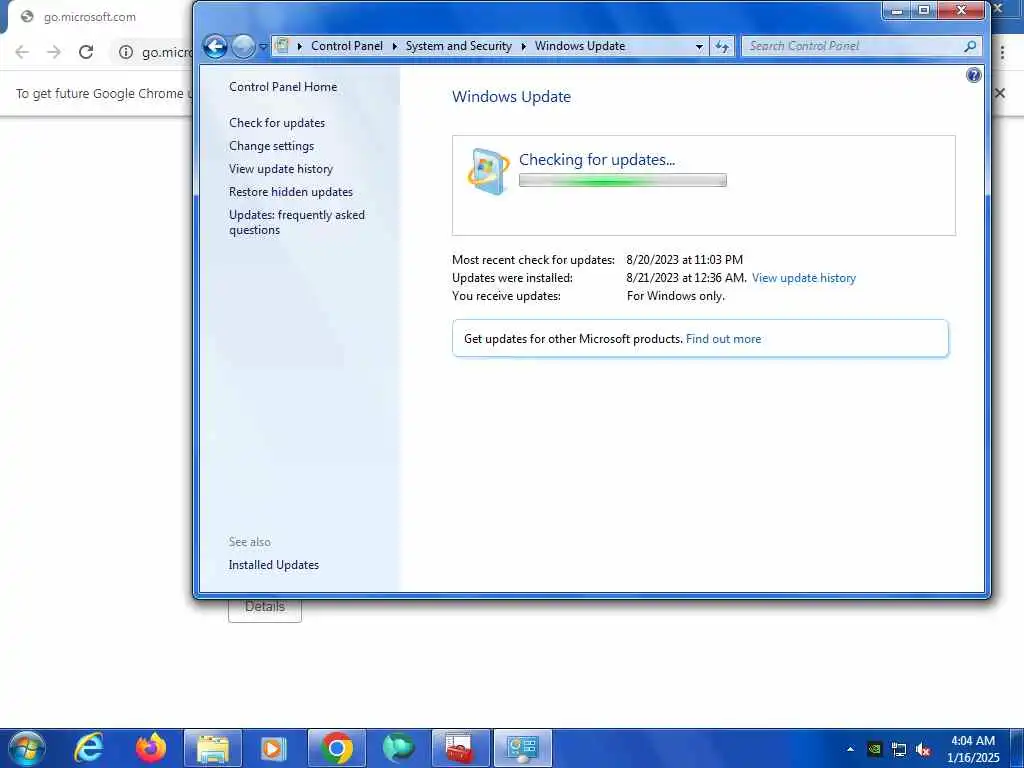
Task: Click the refresh button in Control Panel address bar
Action: pyautogui.click(x=722, y=46)
